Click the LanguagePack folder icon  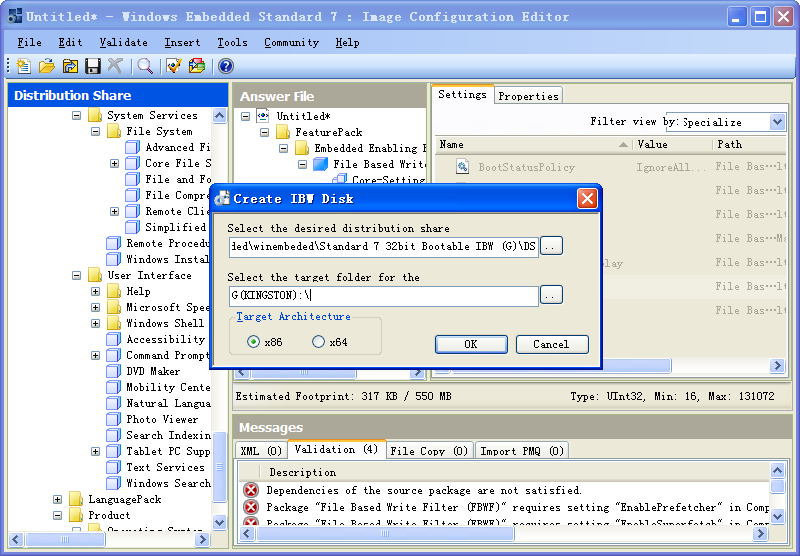76,499
